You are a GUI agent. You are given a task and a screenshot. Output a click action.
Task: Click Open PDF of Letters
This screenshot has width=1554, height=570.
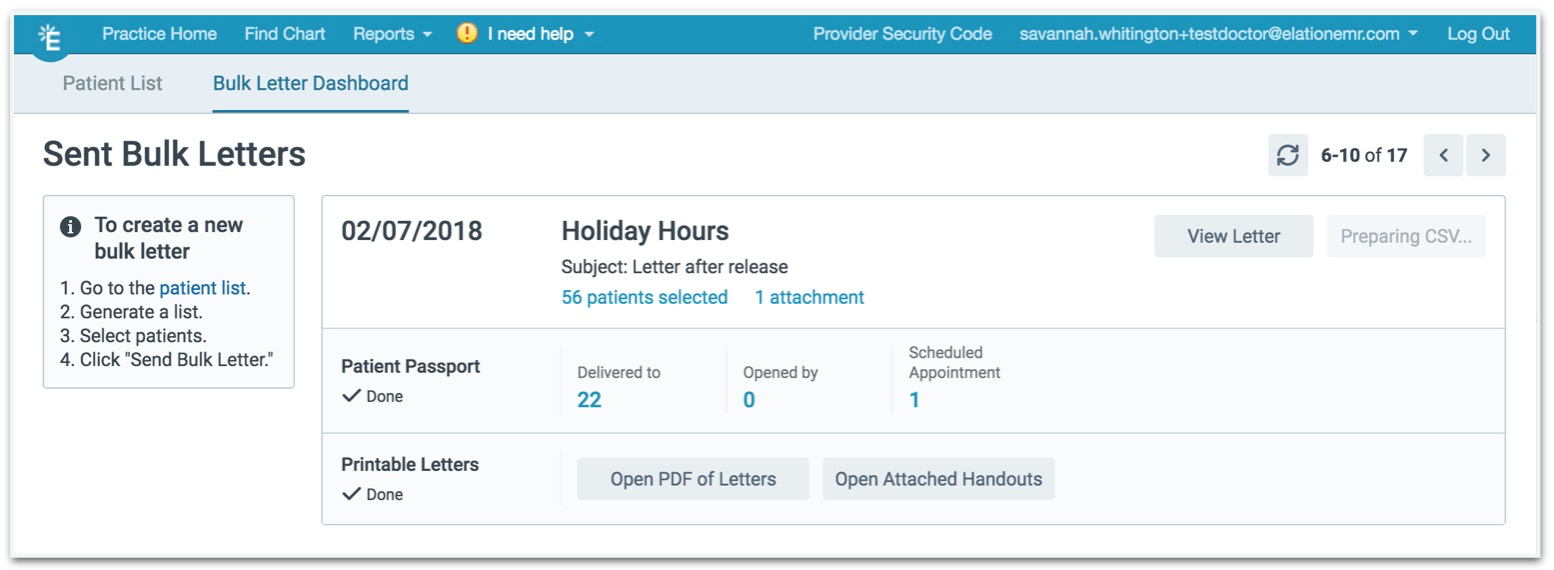tap(693, 479)
